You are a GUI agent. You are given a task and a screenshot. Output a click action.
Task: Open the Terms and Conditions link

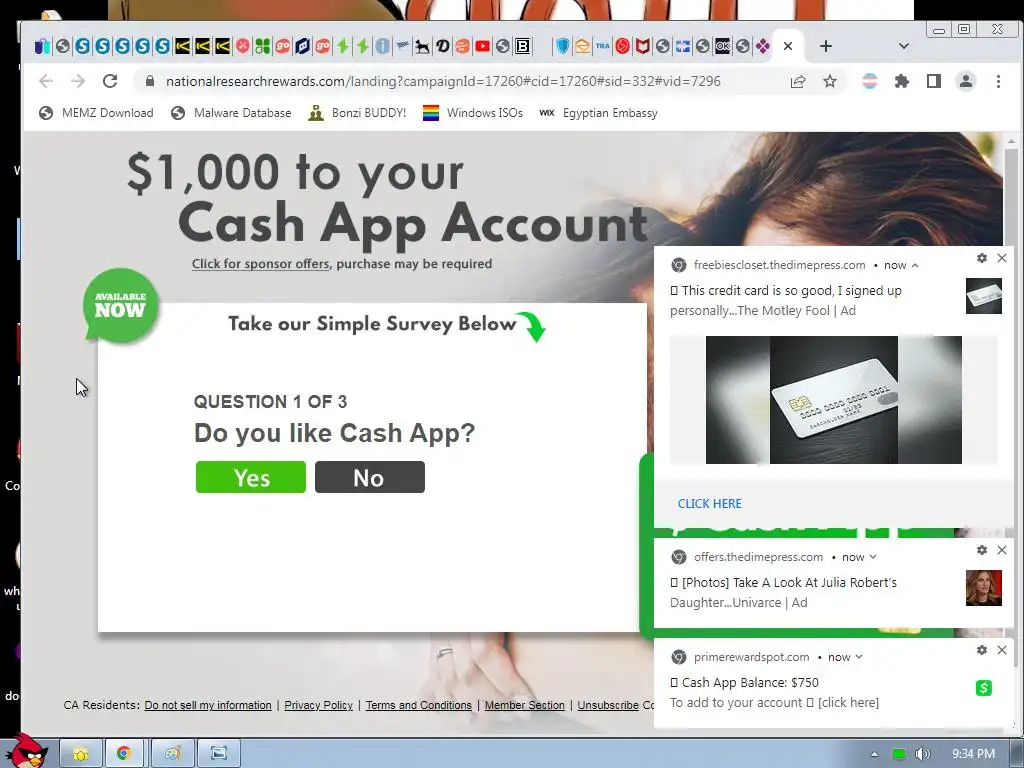(419, 705)
